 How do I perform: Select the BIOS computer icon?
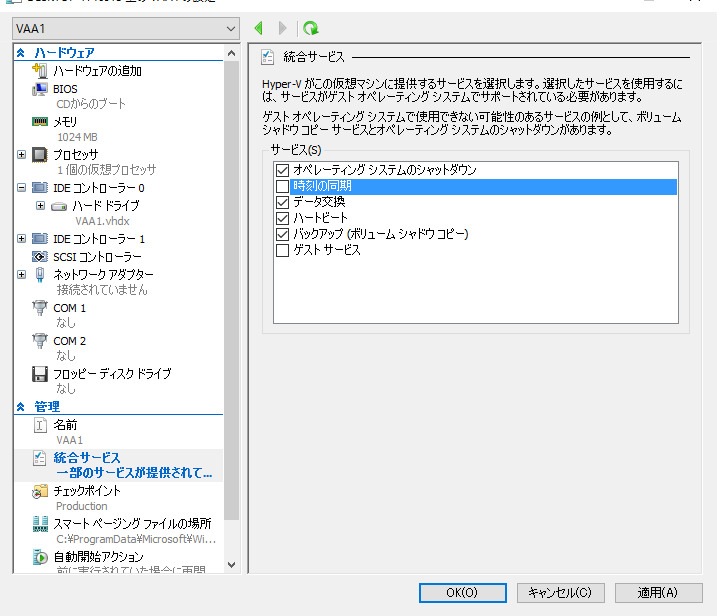(40, 89)
